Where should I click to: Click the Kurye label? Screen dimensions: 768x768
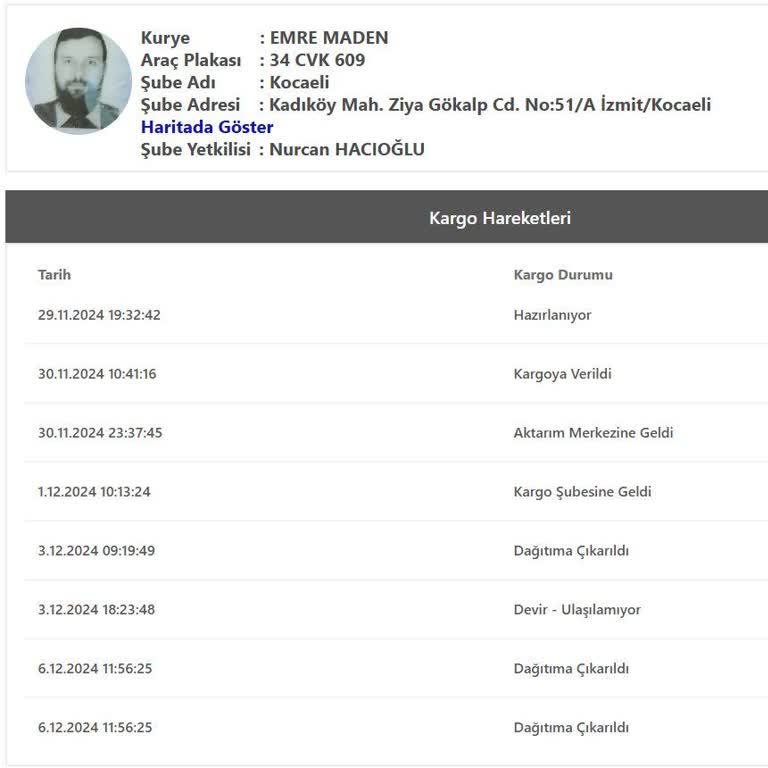click(165, 38)
